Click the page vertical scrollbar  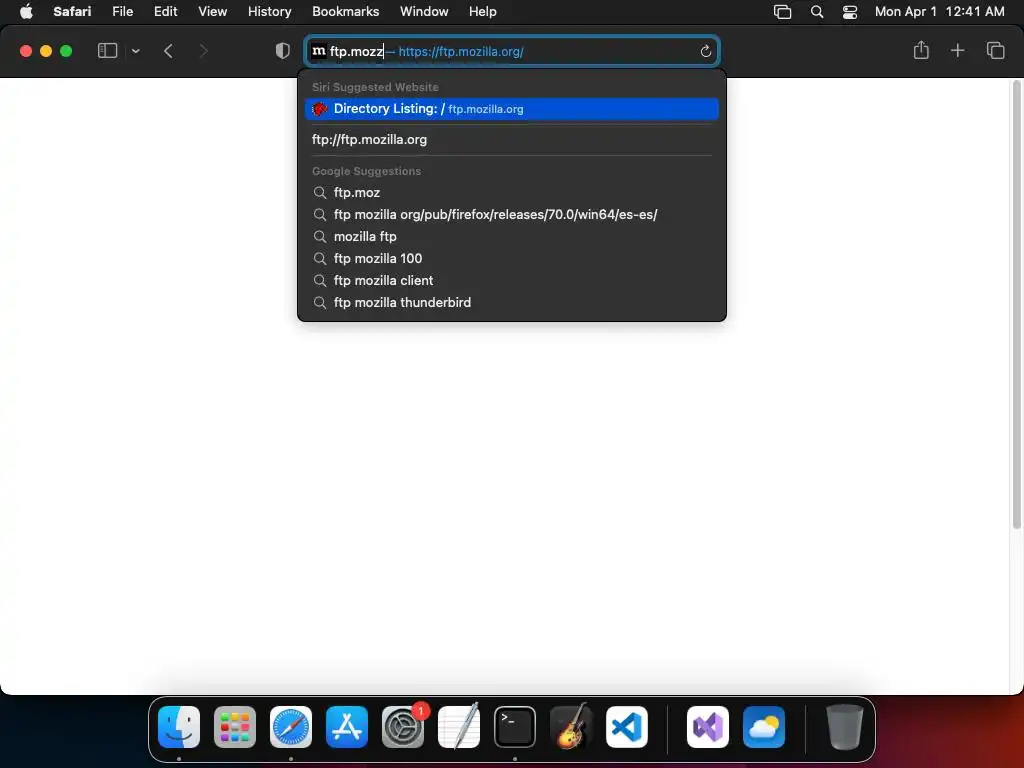(1017, 304)
